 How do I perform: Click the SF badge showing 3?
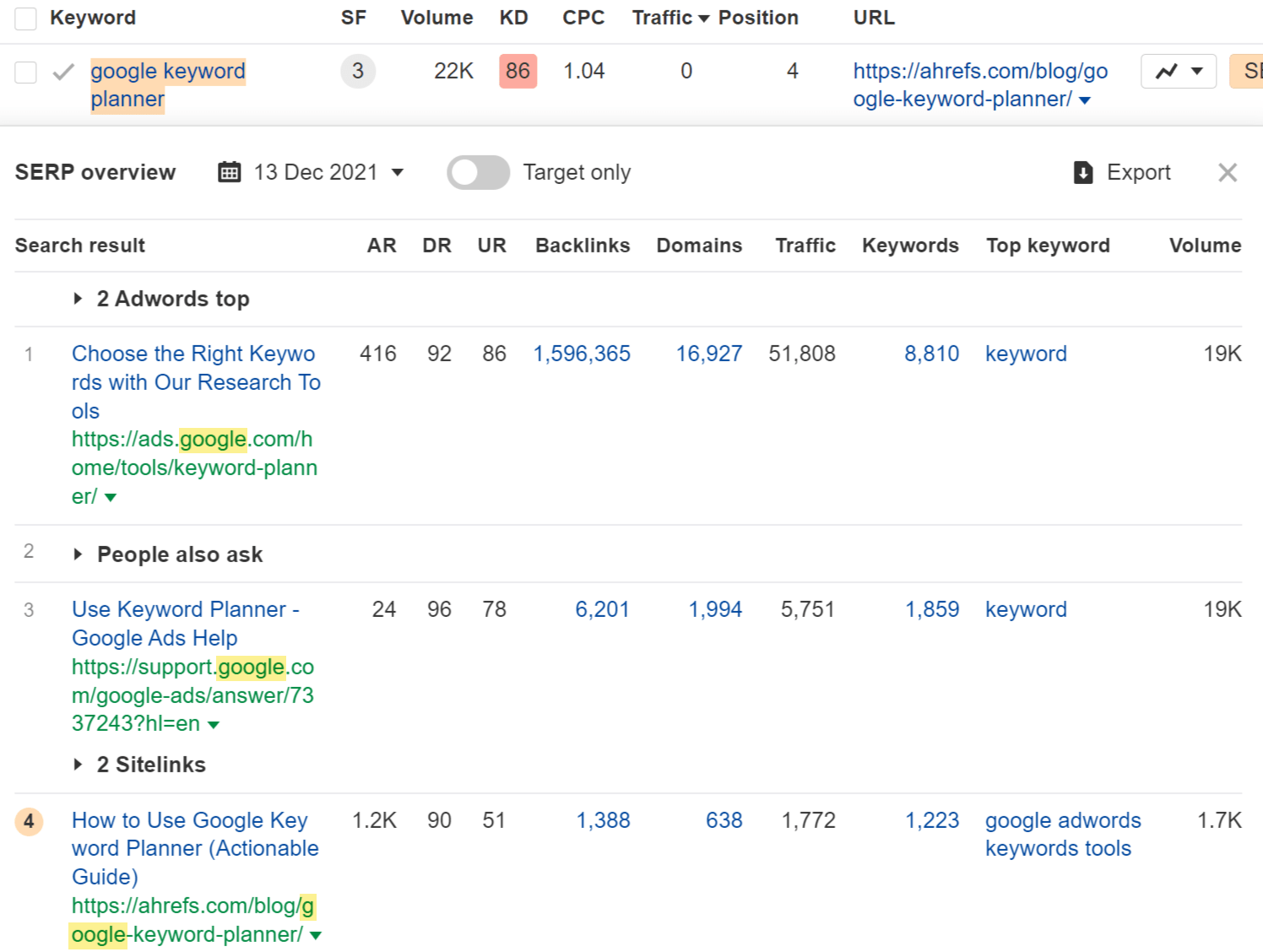tap(358, 71)
